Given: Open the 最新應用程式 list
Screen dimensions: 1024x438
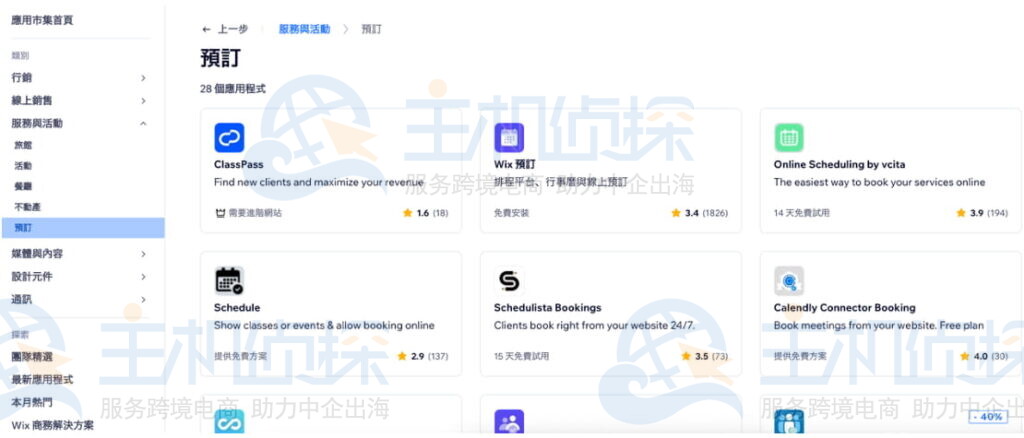Looking at the screenshot, I should [x=42, y=379].
